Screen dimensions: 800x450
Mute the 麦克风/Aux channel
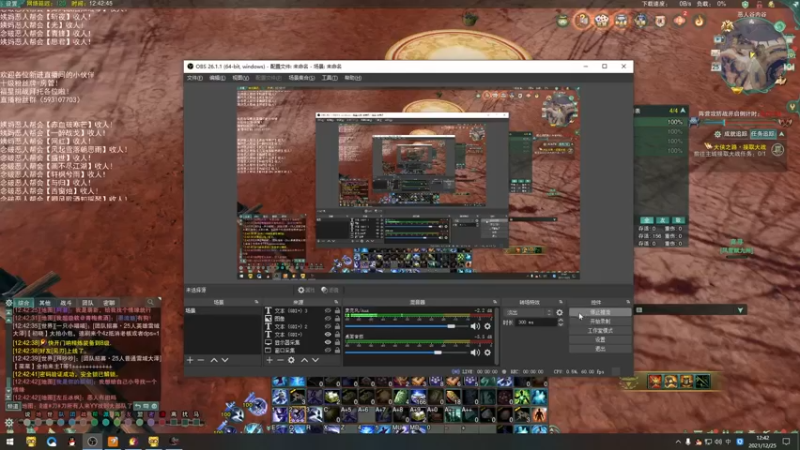click(x=475, y=327)
